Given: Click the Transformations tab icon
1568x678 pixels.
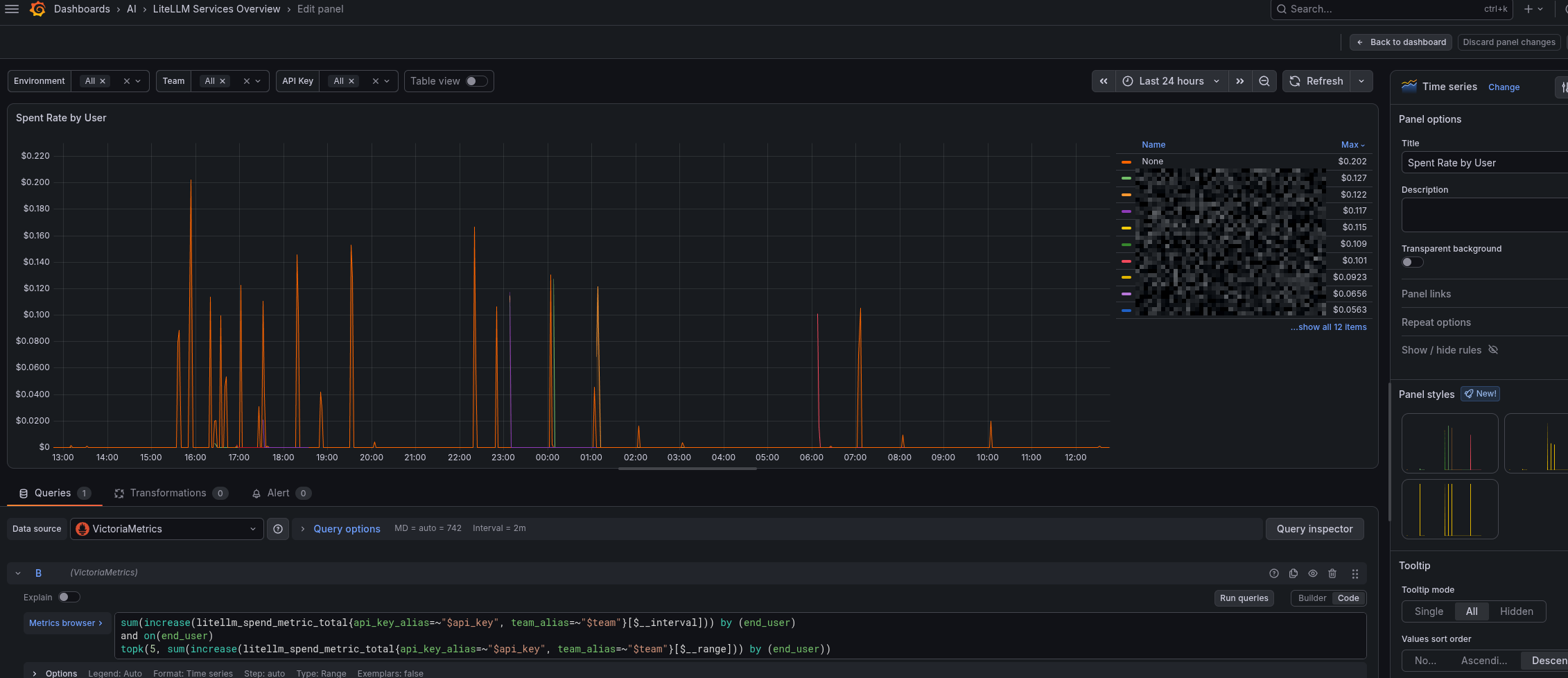Looking at the screenshot, I should coord(119,494).
